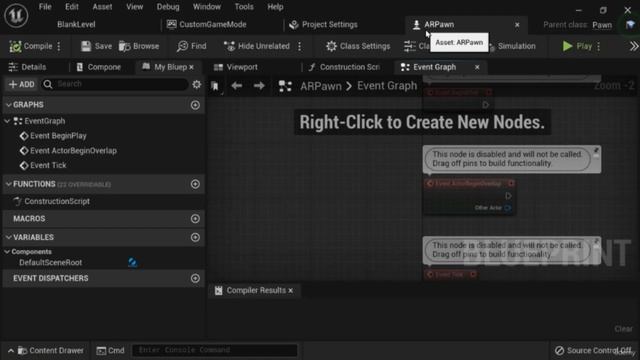Image resolution: width=640 pixels, height=360 pixels.
Task: Open the Tools menu
Action: pyautogui.click(x=244, y=7)
